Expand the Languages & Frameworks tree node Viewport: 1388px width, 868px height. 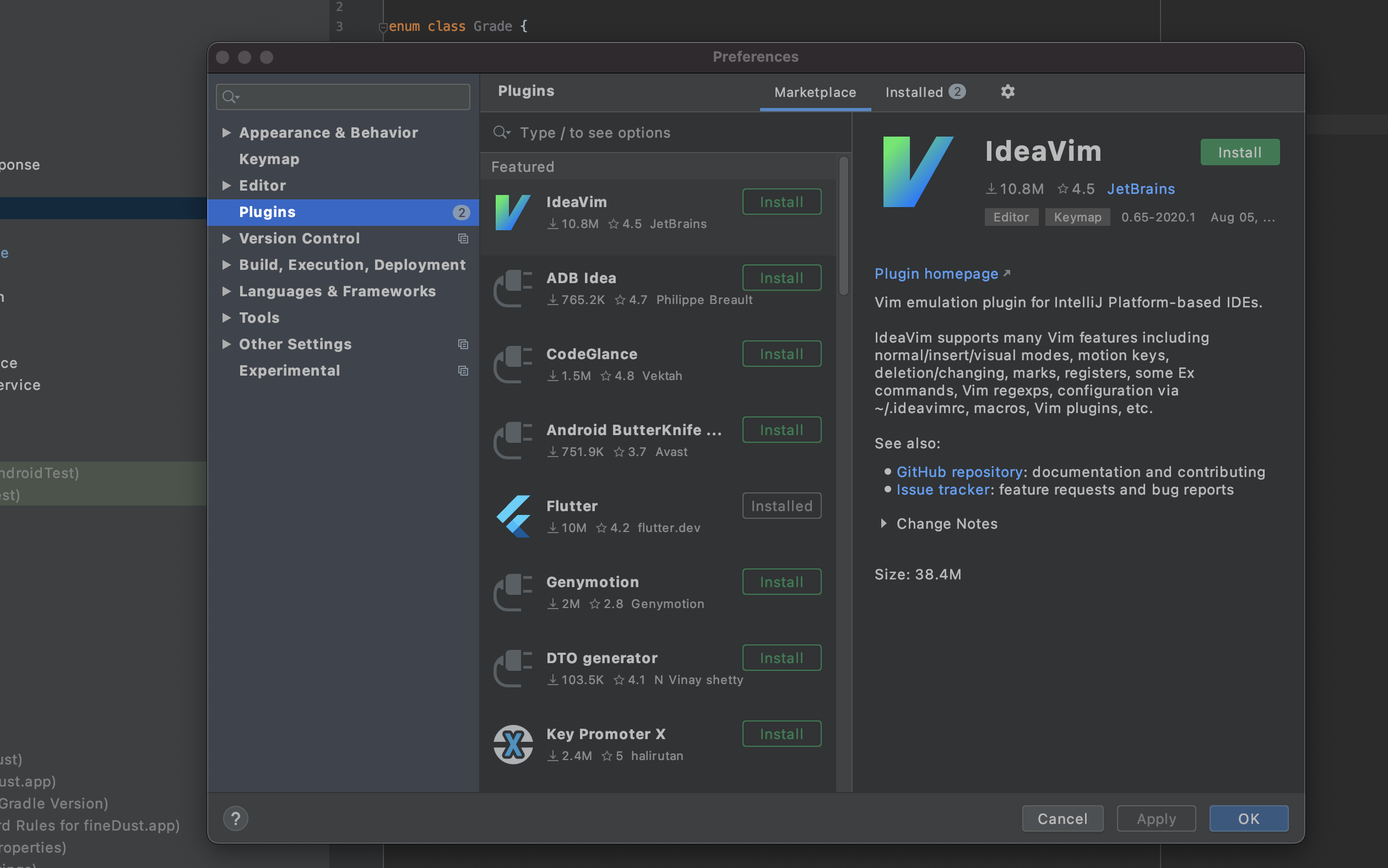tap(226, 291)
